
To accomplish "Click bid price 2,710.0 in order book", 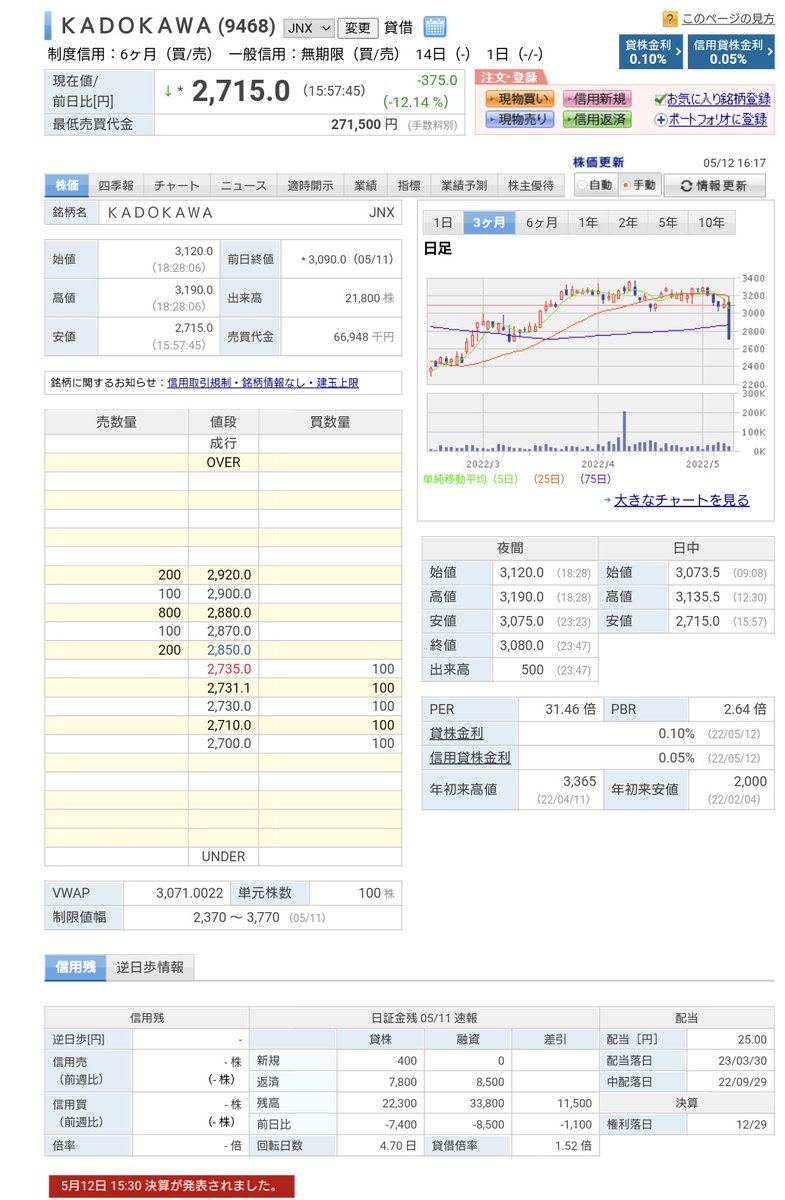I will click(229, 725).
